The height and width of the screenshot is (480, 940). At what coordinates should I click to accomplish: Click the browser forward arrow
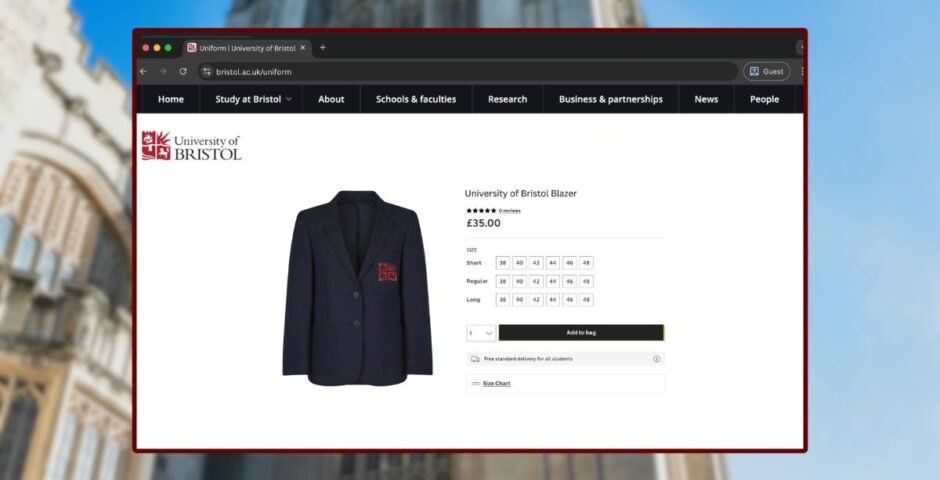163,71
